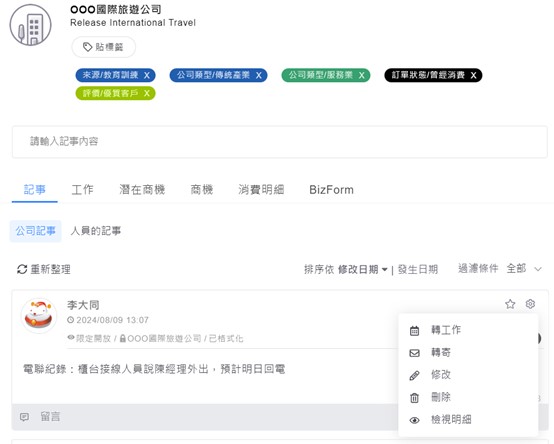Image resolution: width=554 pixels, height=444 pixels.
Task: Remove the 訂單狀態/曾經消費 tag
Action: [x=473, y=75]
